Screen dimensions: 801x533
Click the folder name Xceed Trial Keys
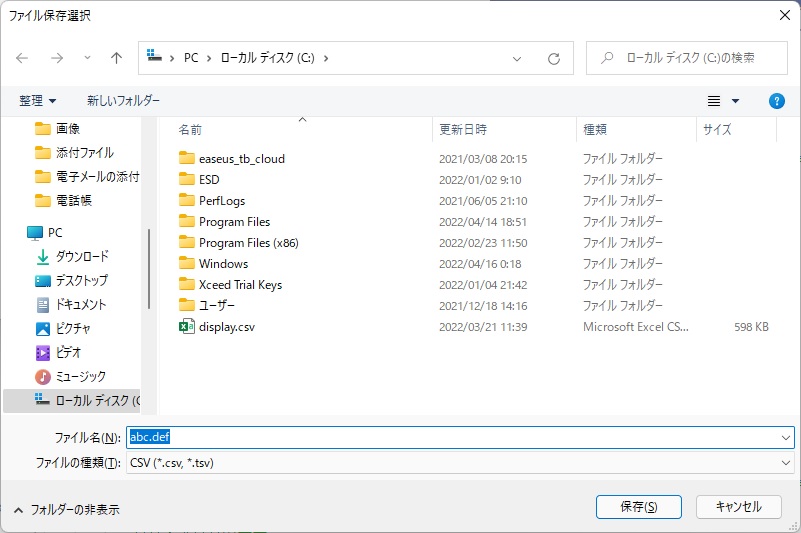pos(240,285)
